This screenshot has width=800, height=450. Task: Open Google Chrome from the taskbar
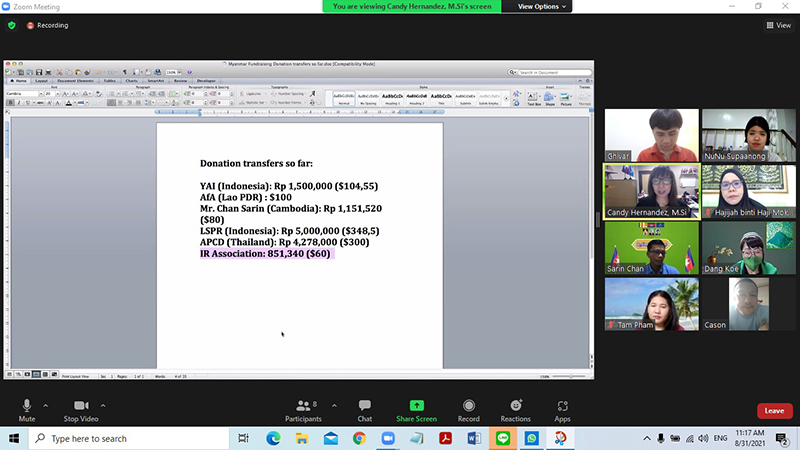coord(359,438)
